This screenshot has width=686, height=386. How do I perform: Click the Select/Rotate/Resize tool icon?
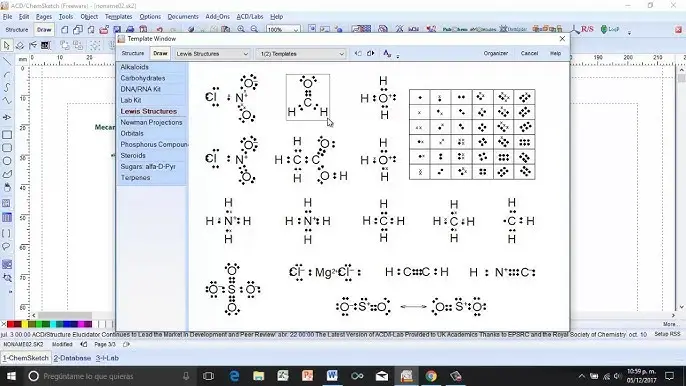tap(20, 45)
